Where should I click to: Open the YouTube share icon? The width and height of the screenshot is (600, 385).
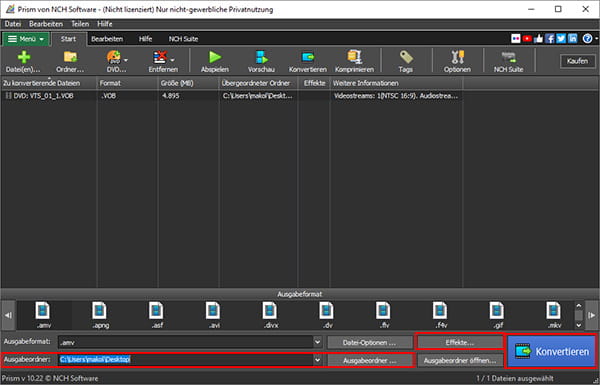(x=527, y=39)
